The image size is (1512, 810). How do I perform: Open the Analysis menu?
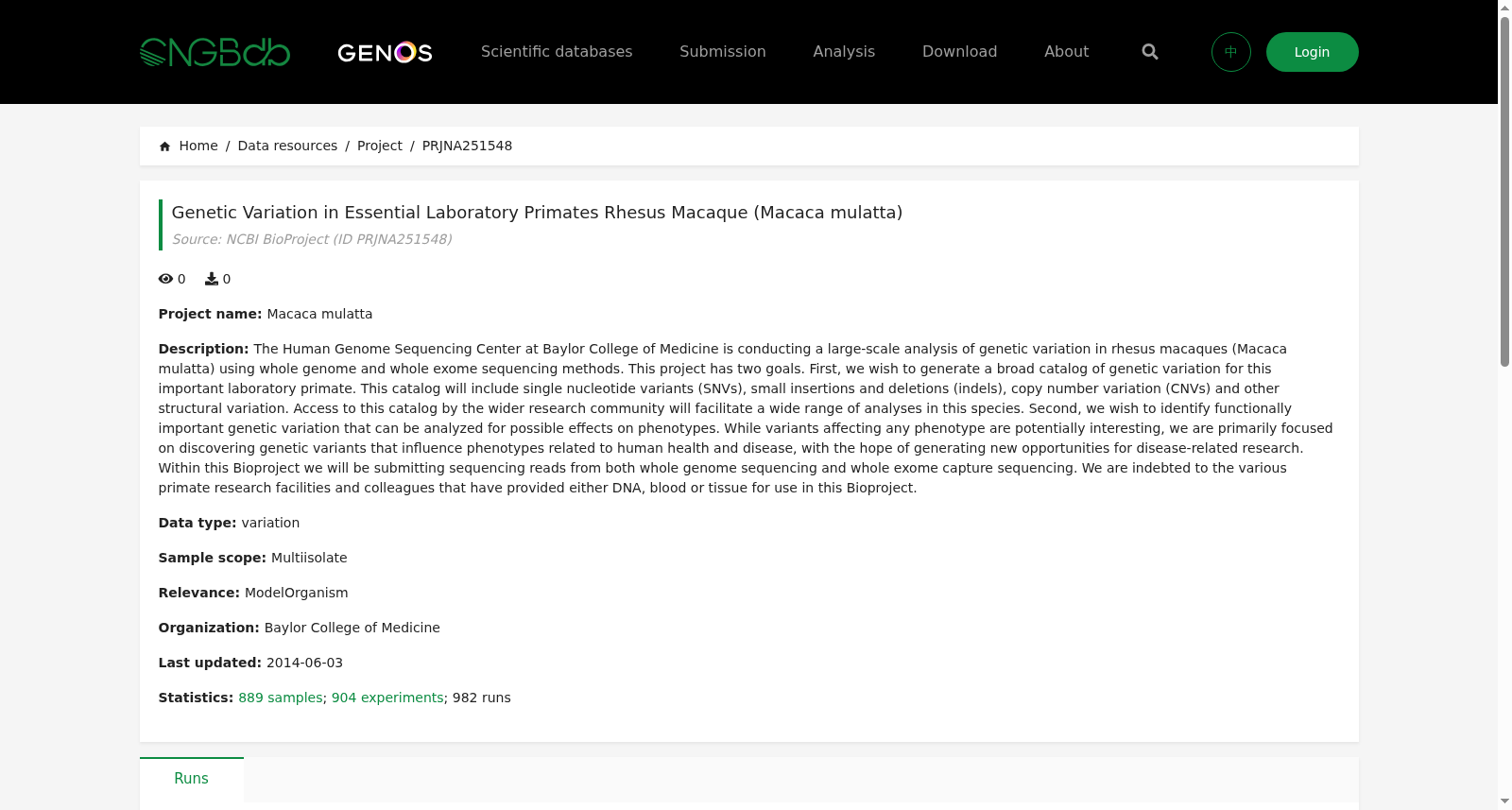pos(844,52)
